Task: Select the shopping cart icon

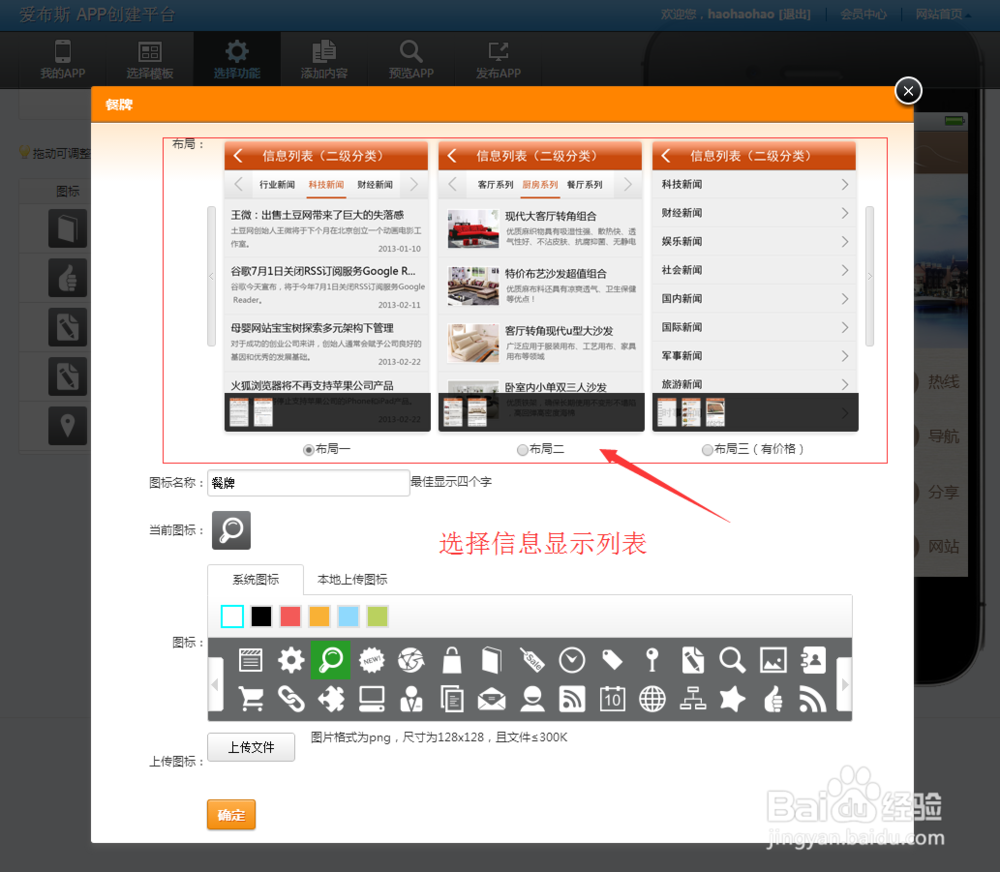Action: (x=250, y=698)
